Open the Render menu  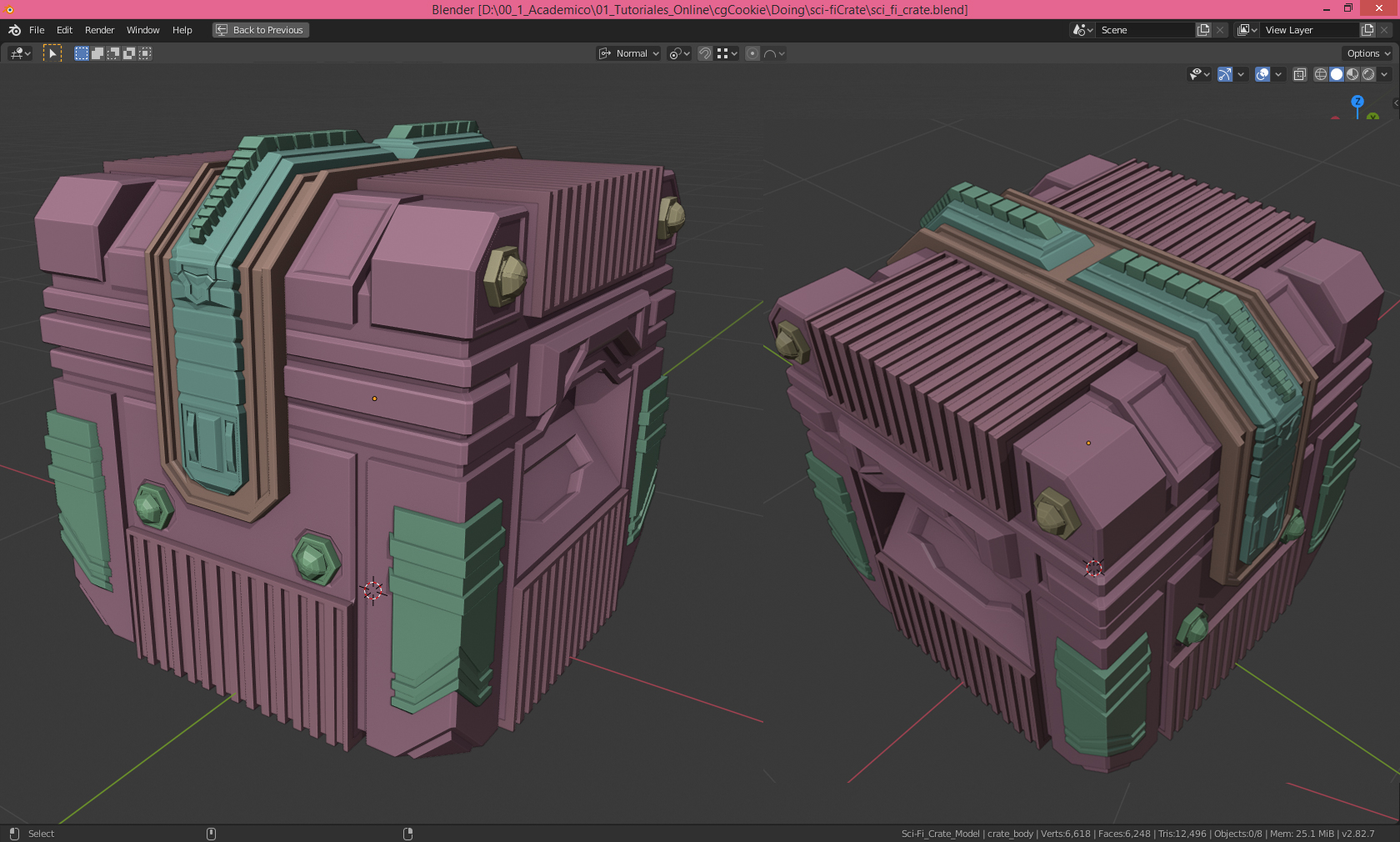pos(99,30)
